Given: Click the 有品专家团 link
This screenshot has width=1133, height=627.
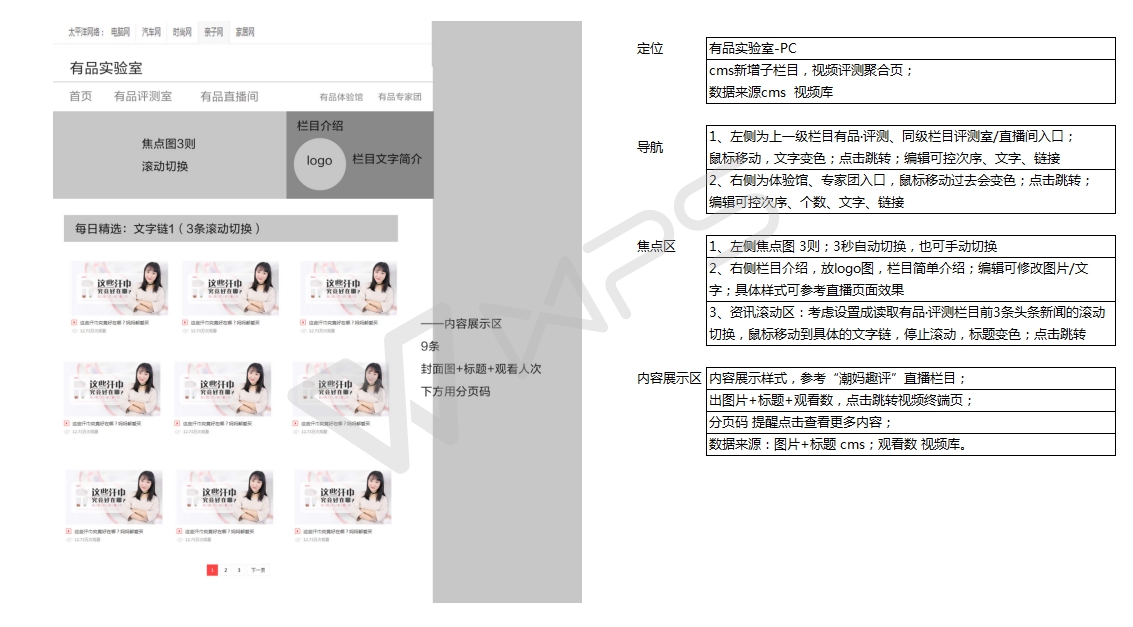Looking at the screenshot, I should pyautogui.click(x=399, y=98).
